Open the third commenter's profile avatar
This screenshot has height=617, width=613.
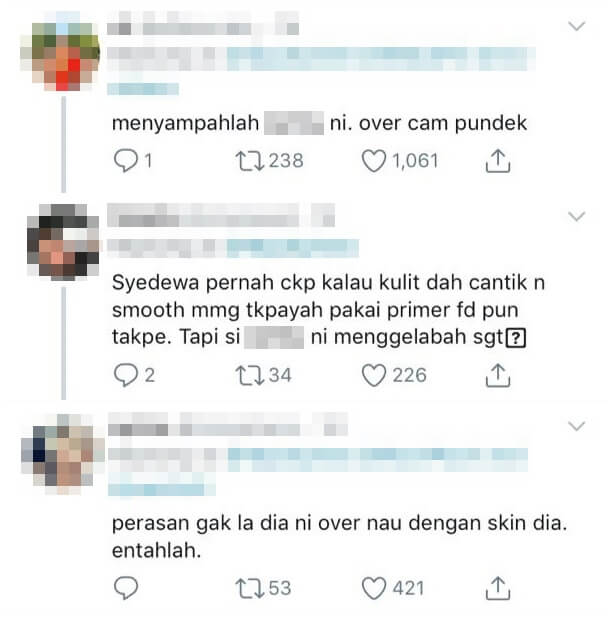[x=63, y=453]
